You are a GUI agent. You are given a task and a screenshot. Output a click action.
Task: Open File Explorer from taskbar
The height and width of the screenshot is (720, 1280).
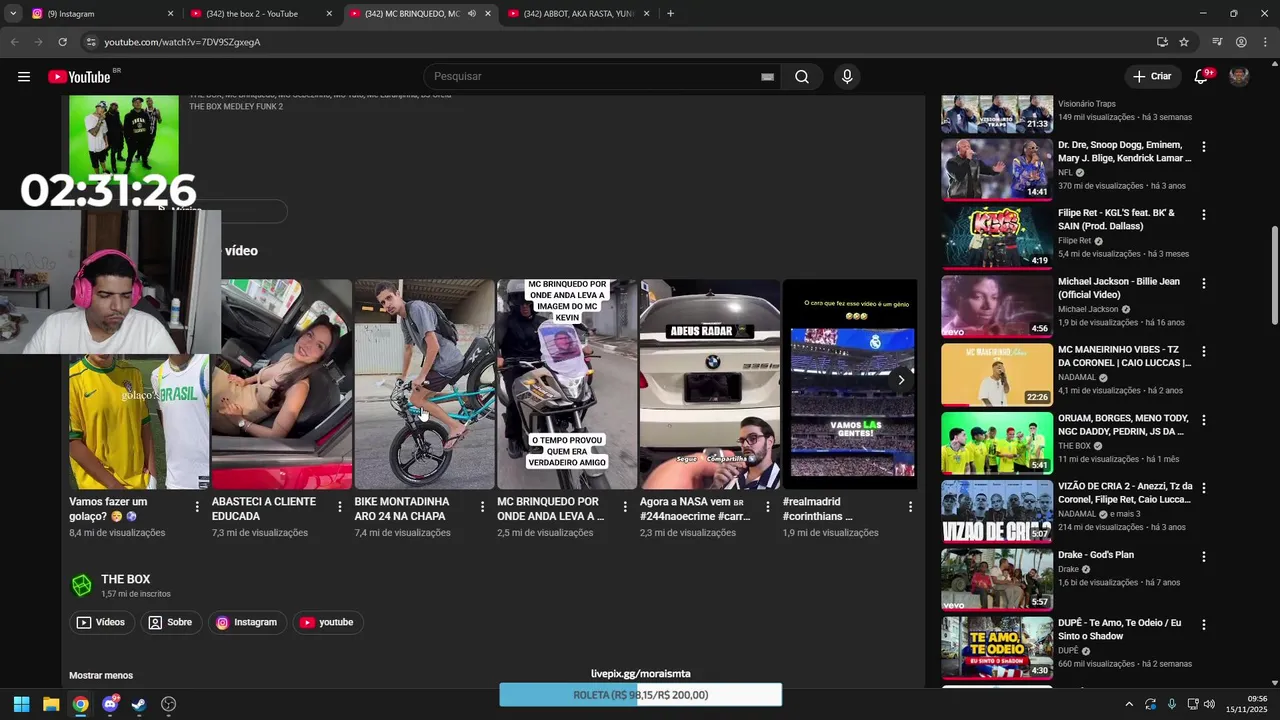coord(51,704)
